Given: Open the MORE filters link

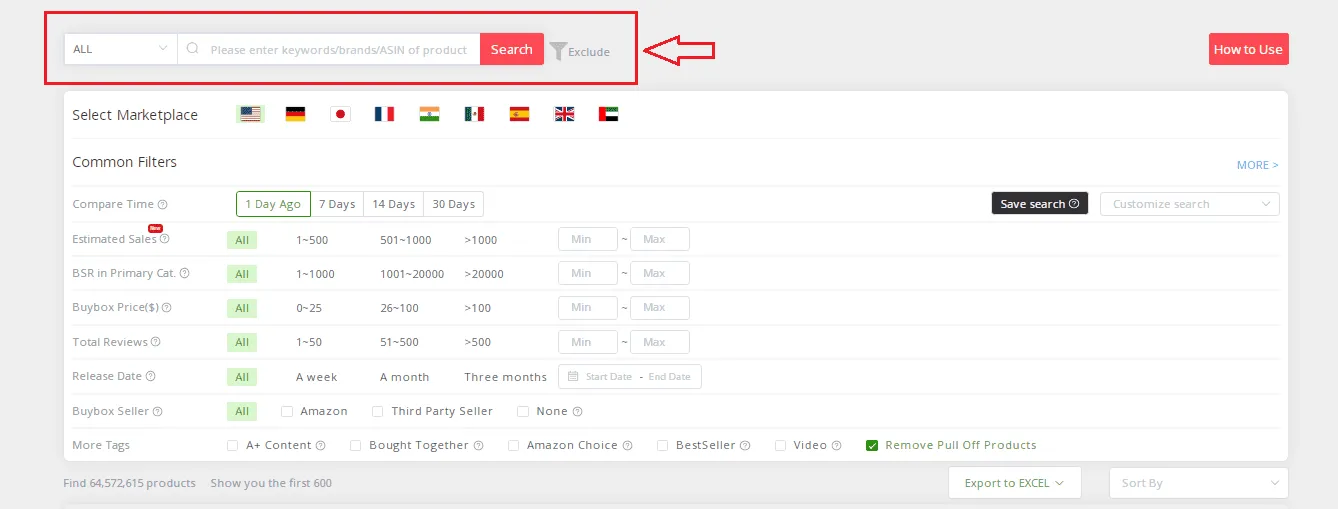Looking at the screenshot, I should 1257,165.
